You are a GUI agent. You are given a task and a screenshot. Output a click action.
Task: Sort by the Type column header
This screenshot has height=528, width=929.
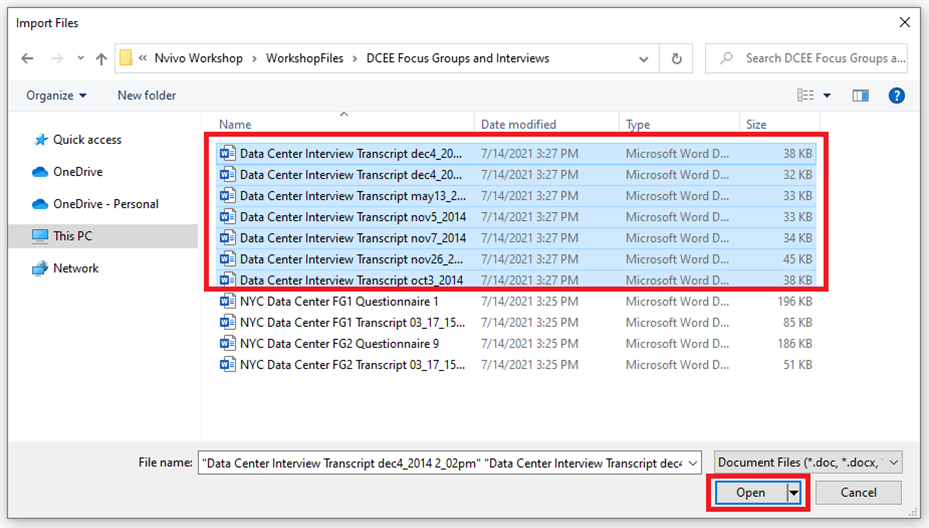638,124
